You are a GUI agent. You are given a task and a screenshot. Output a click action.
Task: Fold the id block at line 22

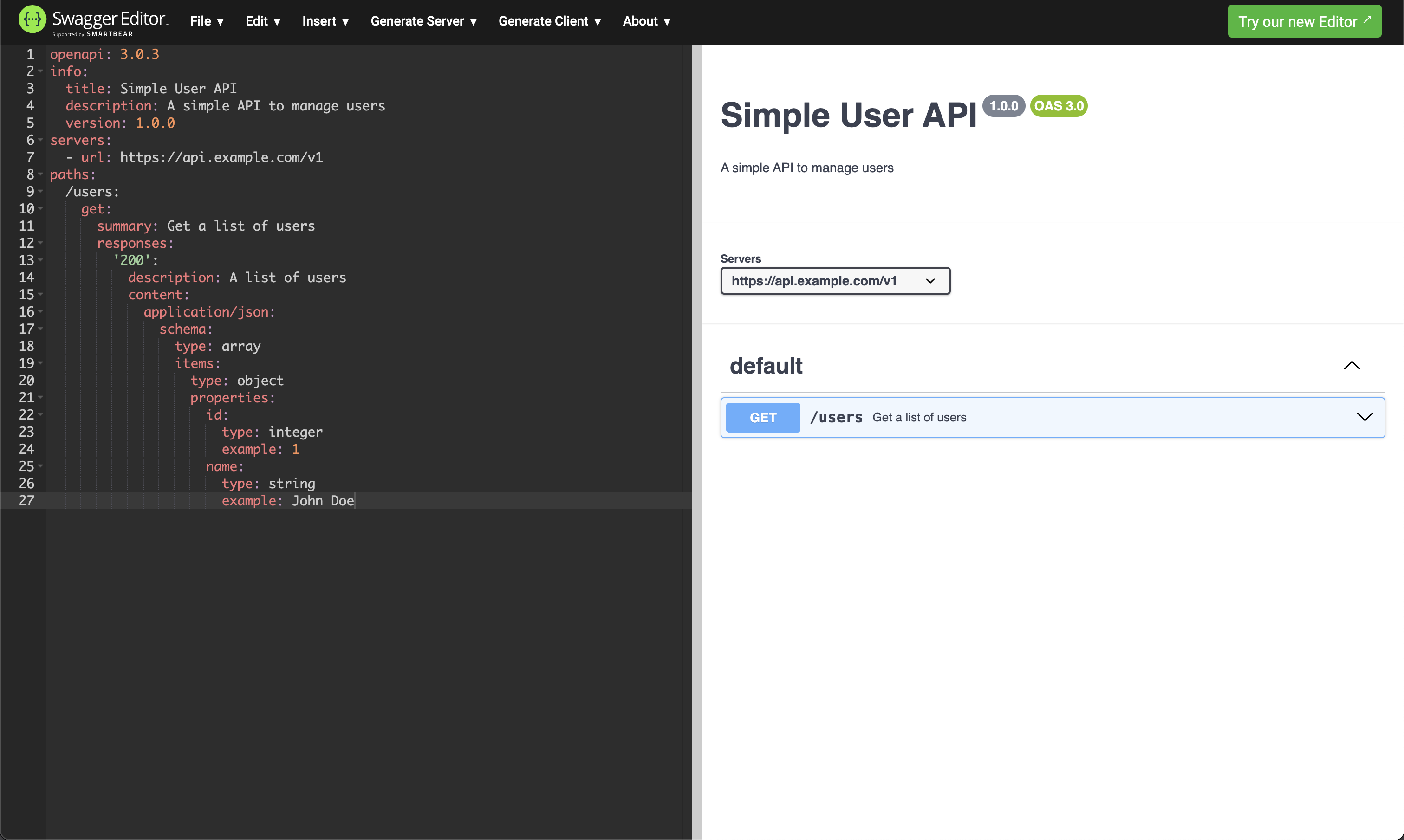(41, 415)
